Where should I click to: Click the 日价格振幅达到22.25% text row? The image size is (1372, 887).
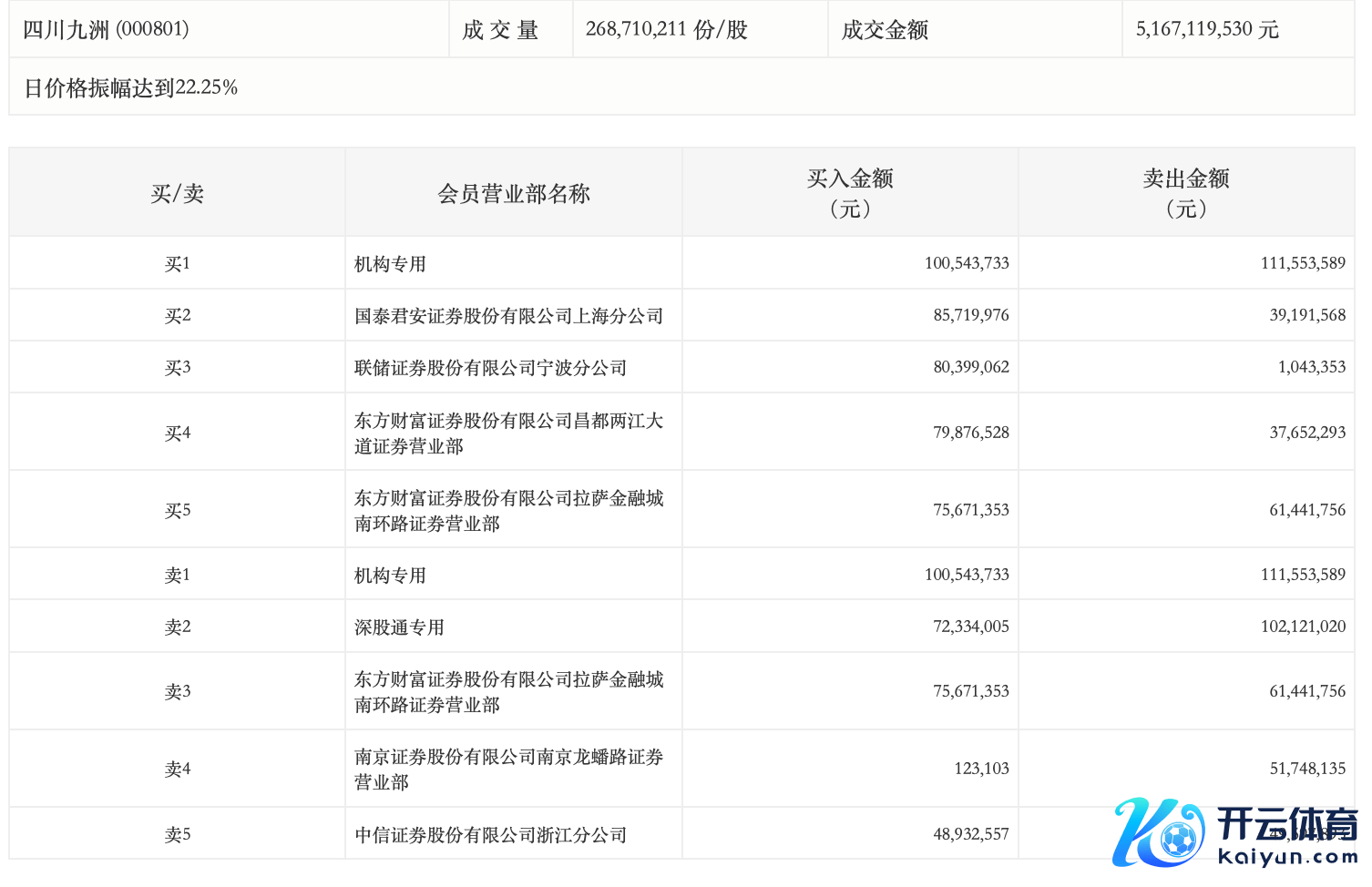coord(130,87)
